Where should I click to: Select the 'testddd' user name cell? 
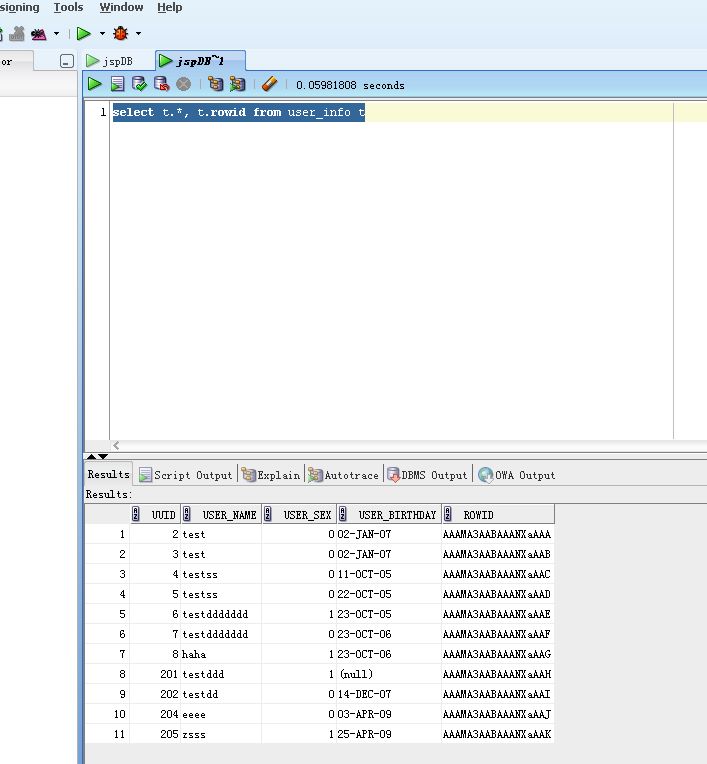coord(221,674)
